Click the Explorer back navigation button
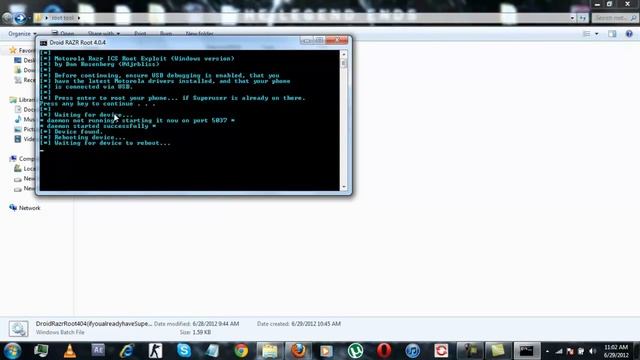This screenshot has width=640, height=360. click(x=7, y=18)
